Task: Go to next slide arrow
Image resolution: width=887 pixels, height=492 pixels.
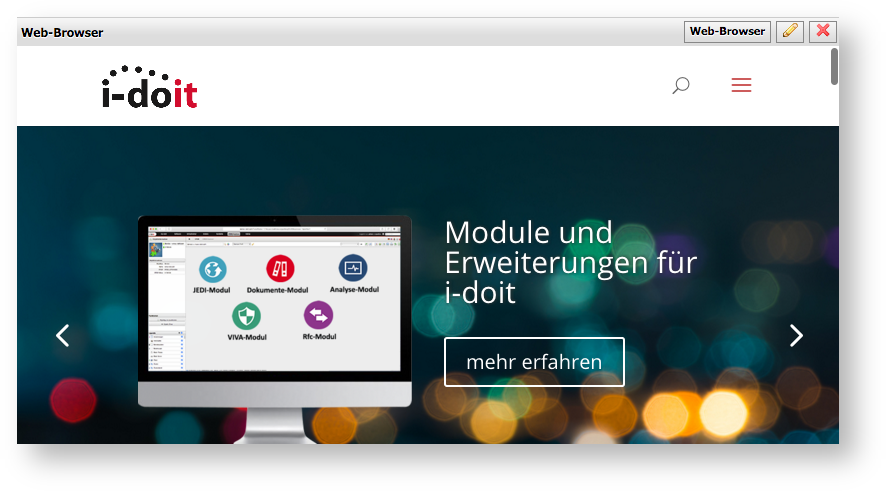Action: pyautogui.click(x=796, y=335)
